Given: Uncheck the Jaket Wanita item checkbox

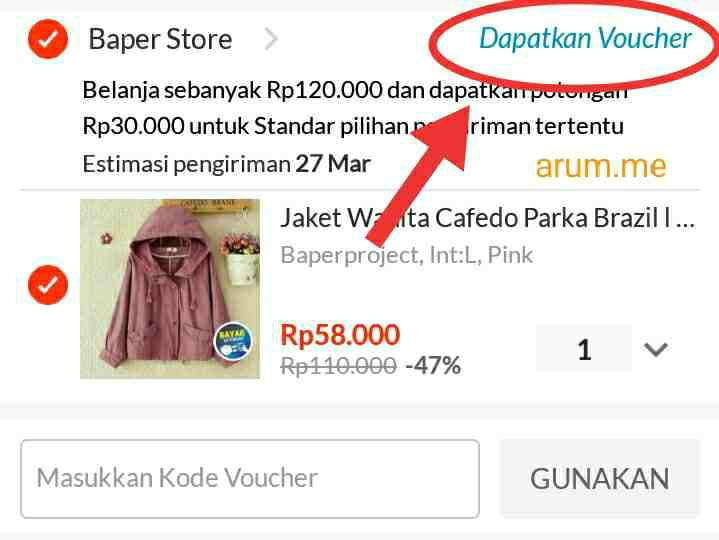Looking at the screenshot, I should [48, 285].
